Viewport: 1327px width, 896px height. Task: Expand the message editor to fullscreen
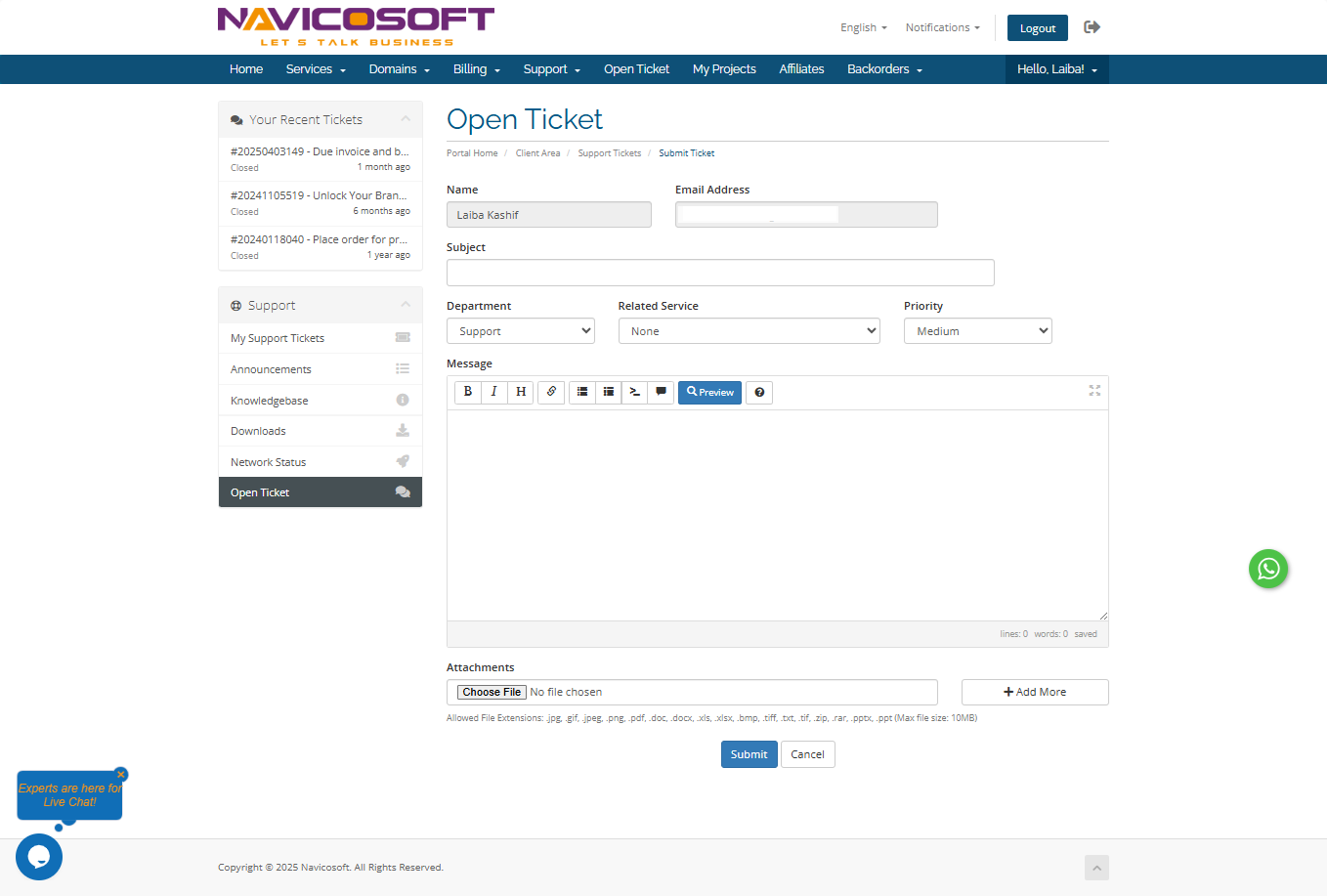[1094, 391]
